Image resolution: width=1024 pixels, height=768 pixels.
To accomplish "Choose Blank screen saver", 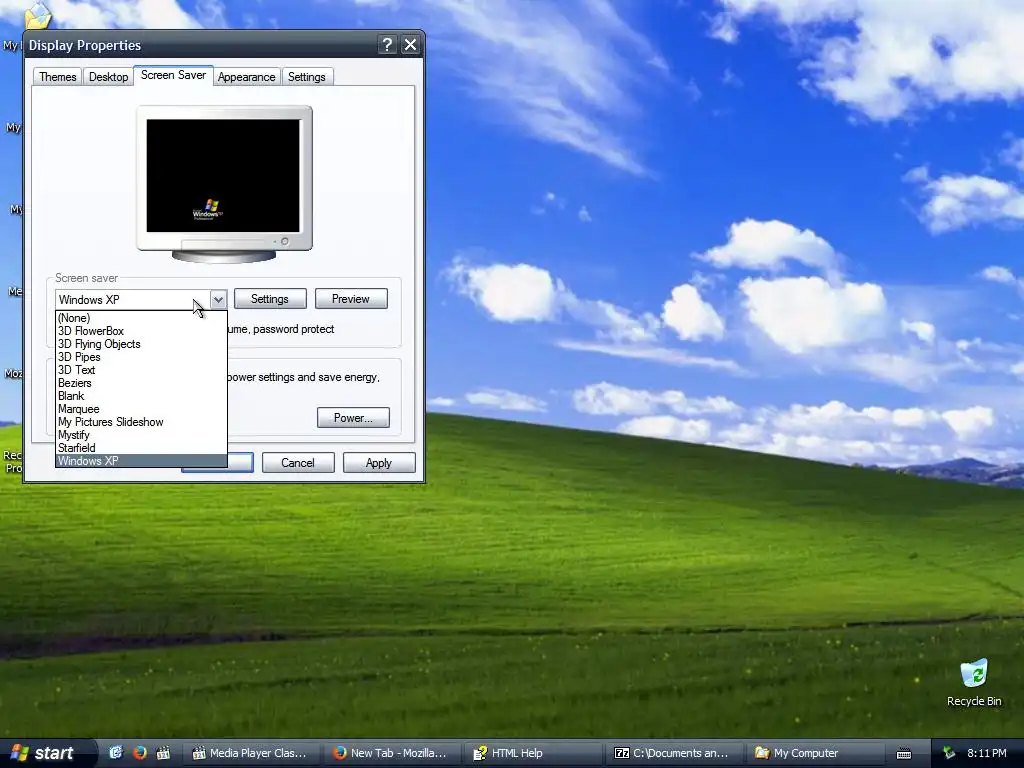I will (x=141, y=396).
